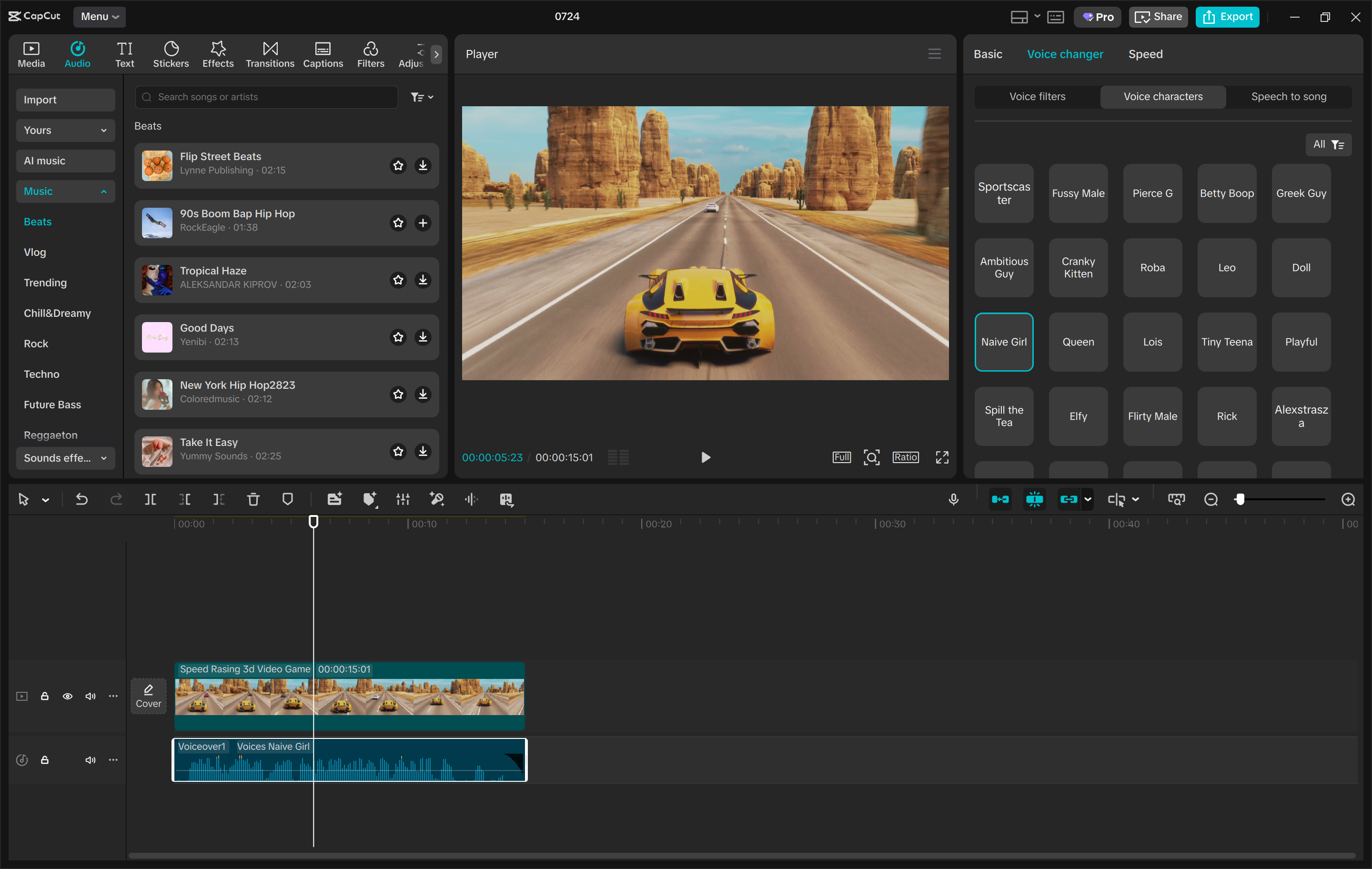The width and height of the screenshot is (1372, 869).
Task: Open the Stickers panel
Action: [171, 53]
